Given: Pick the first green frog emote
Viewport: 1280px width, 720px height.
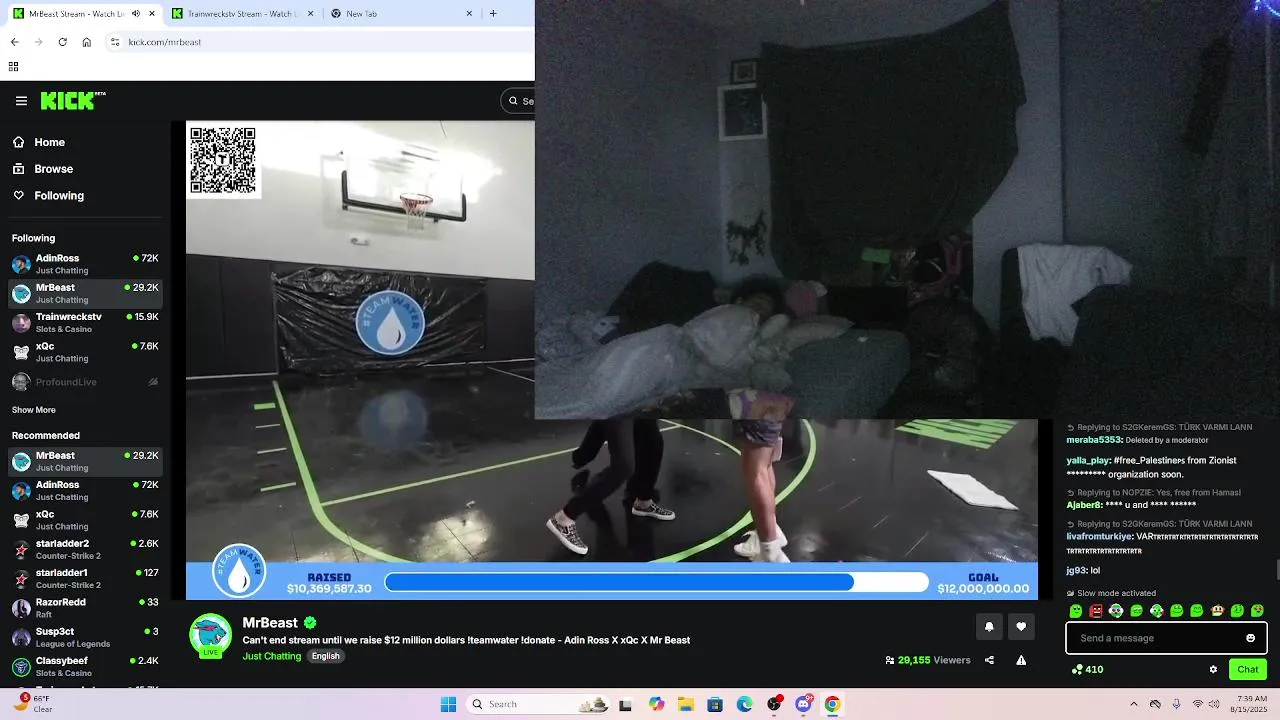Looking at the screenshot, I should click(x=1076, y=611).
